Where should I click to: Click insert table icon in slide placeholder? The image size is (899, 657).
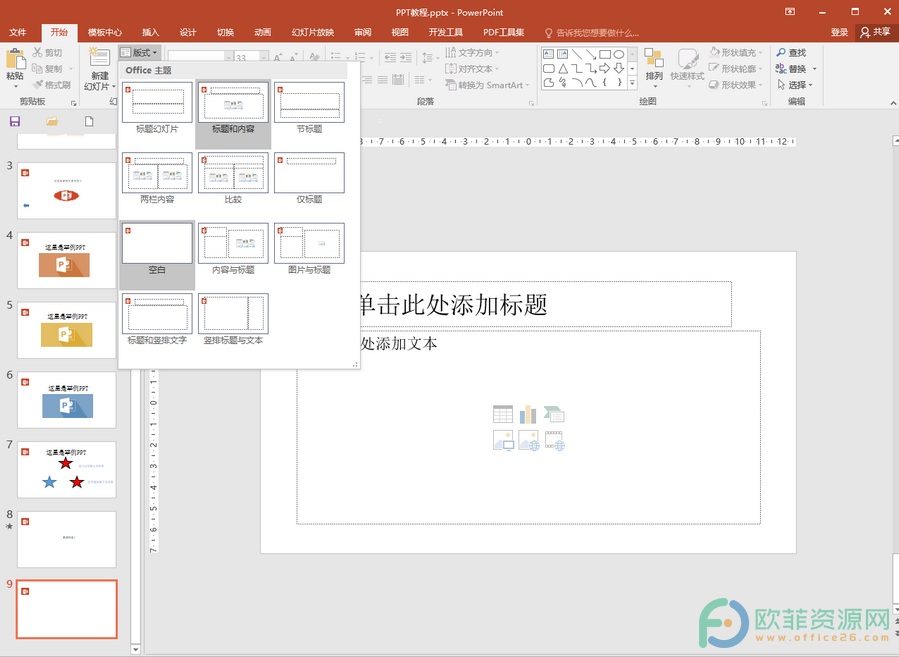(x=503, y=414)
